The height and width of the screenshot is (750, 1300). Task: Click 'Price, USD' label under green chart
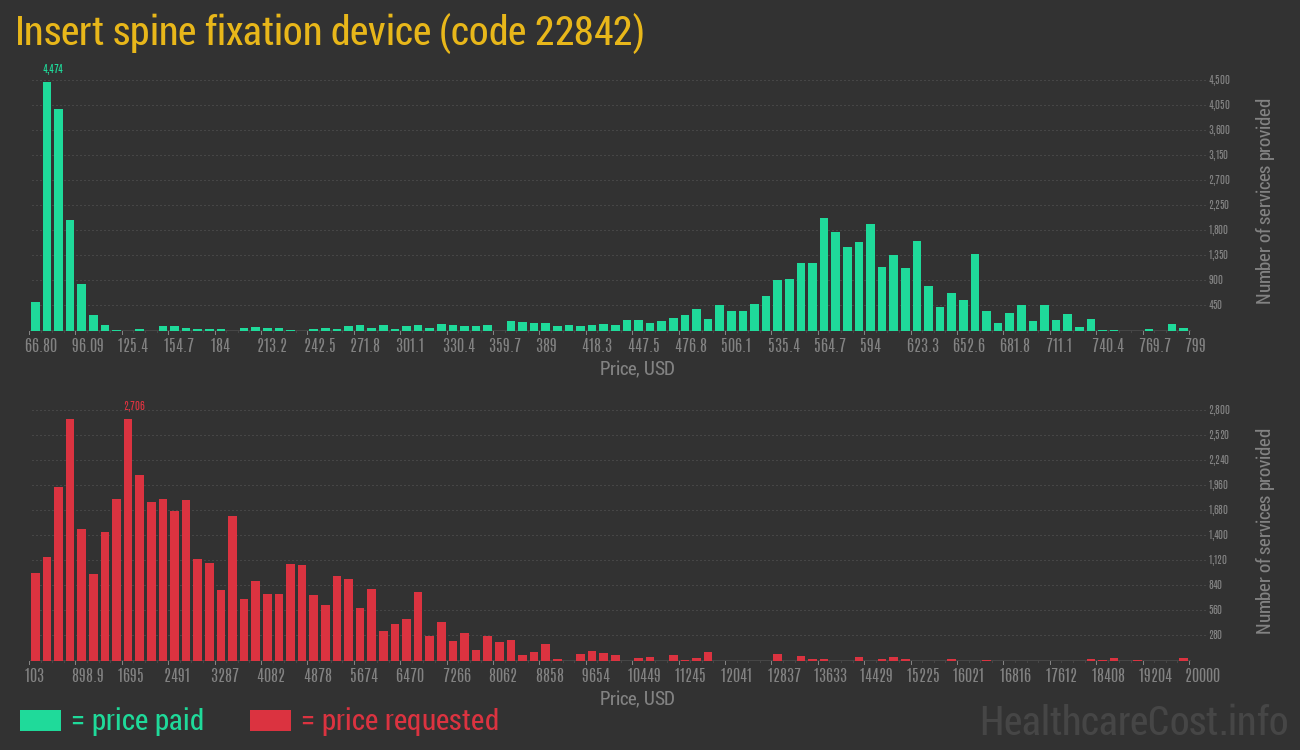point(637,369)
